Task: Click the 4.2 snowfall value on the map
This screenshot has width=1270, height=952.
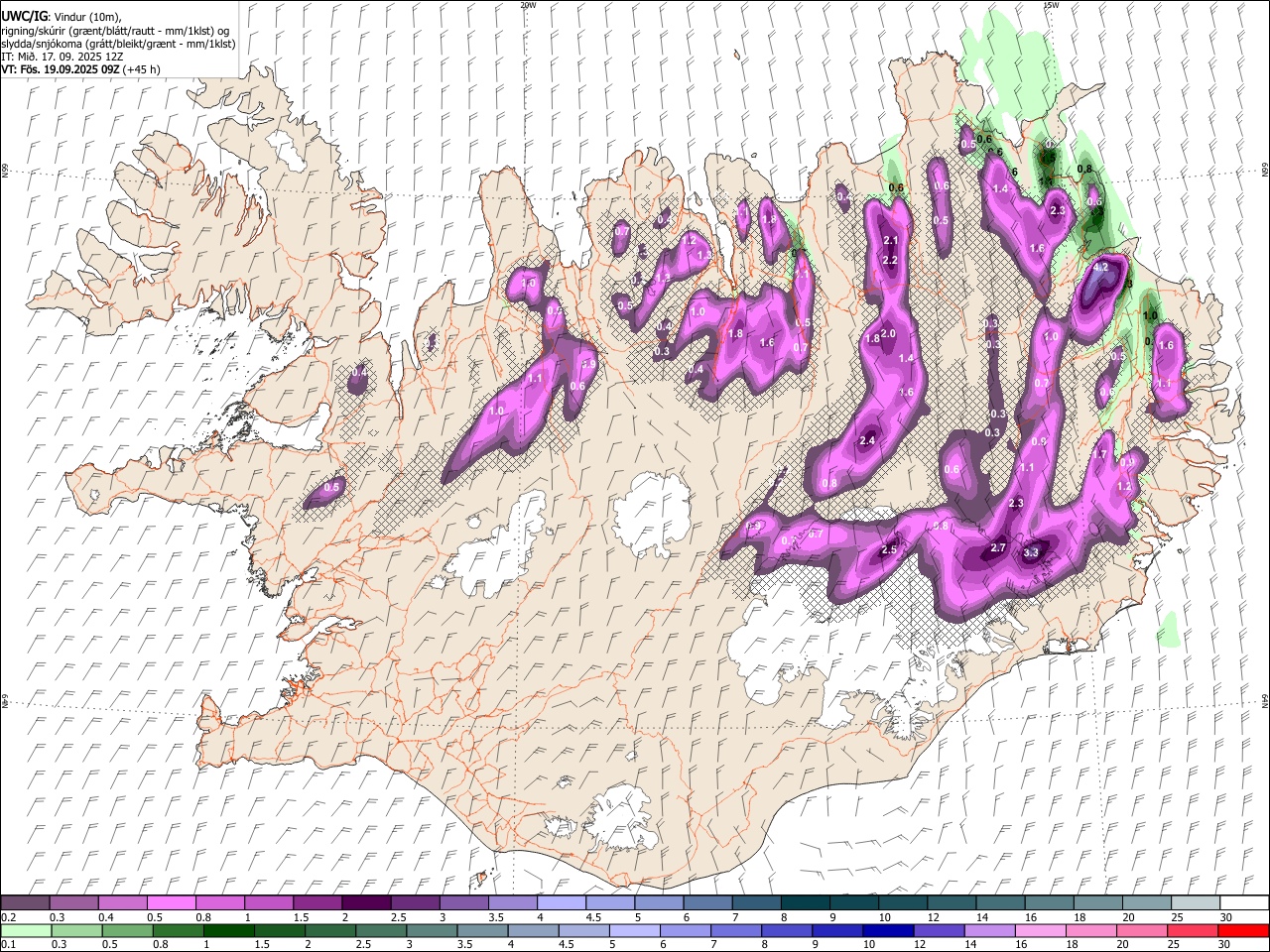Action: point(1099,267)
